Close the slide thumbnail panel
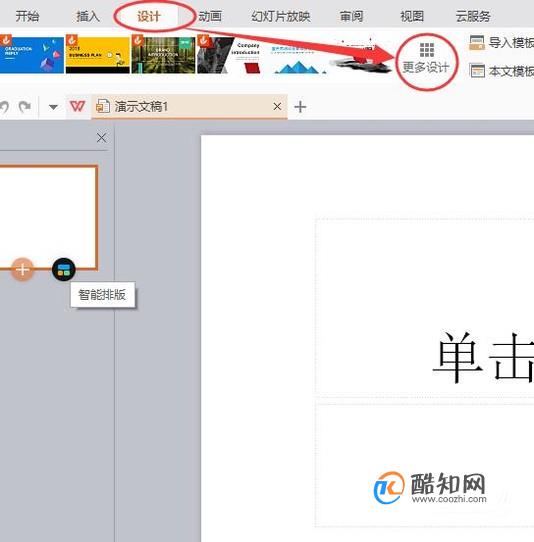This screenshot has height=542, width=534. (x=101, y=138)
